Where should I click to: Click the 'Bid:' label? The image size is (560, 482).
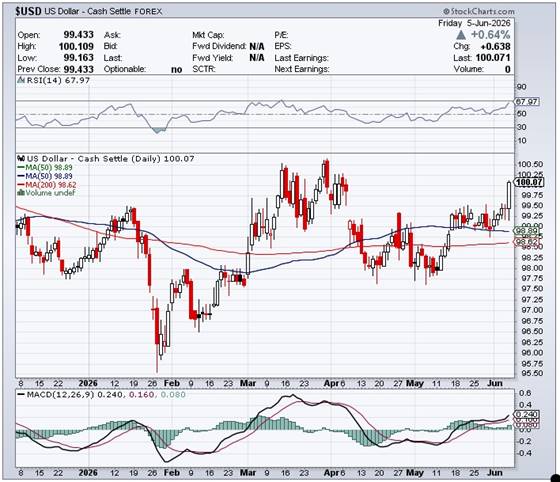[111, 46]
